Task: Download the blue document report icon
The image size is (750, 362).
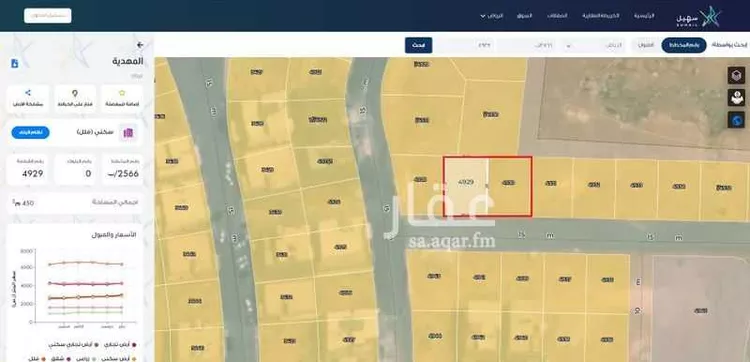Action: tap(14, 63)
